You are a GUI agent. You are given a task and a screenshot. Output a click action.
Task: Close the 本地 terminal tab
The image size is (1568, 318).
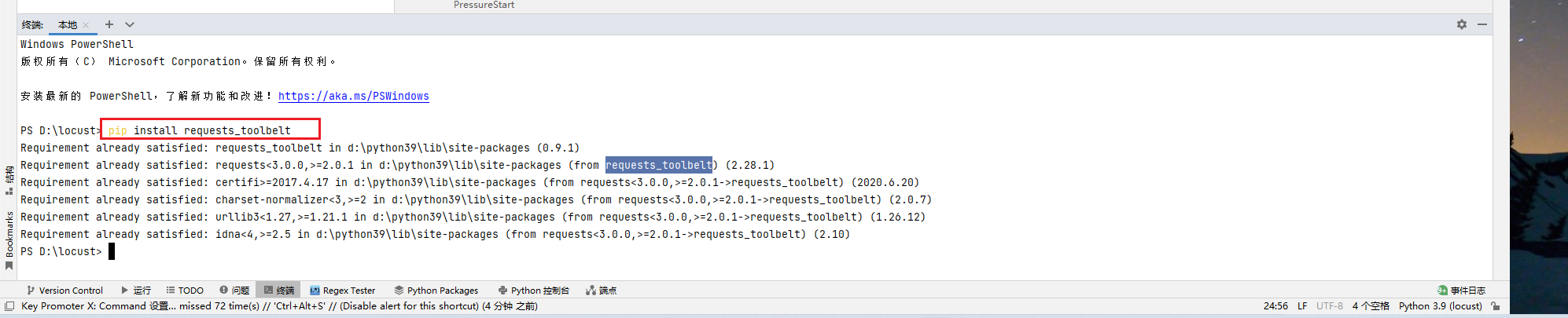(x=86, y=25)
